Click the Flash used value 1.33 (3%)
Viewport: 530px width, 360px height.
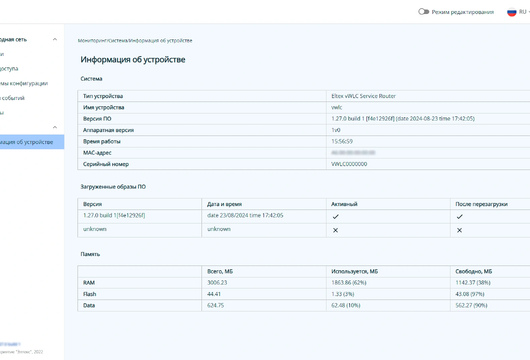click(343, 294)
